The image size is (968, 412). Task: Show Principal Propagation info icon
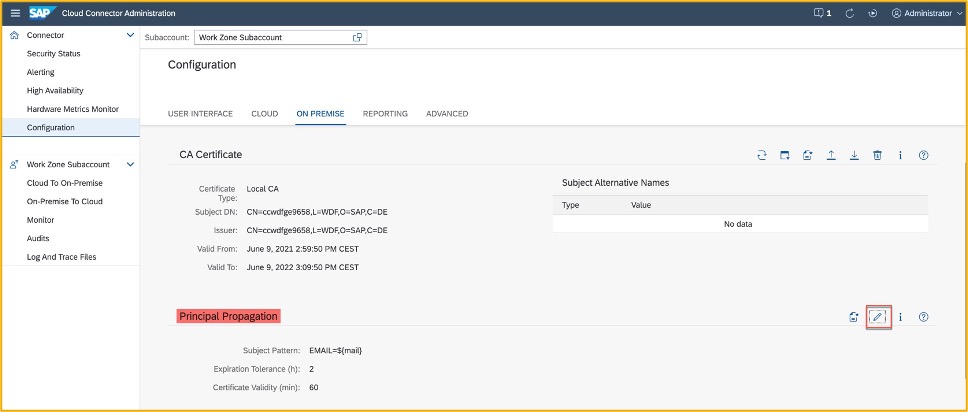(901, 317)
